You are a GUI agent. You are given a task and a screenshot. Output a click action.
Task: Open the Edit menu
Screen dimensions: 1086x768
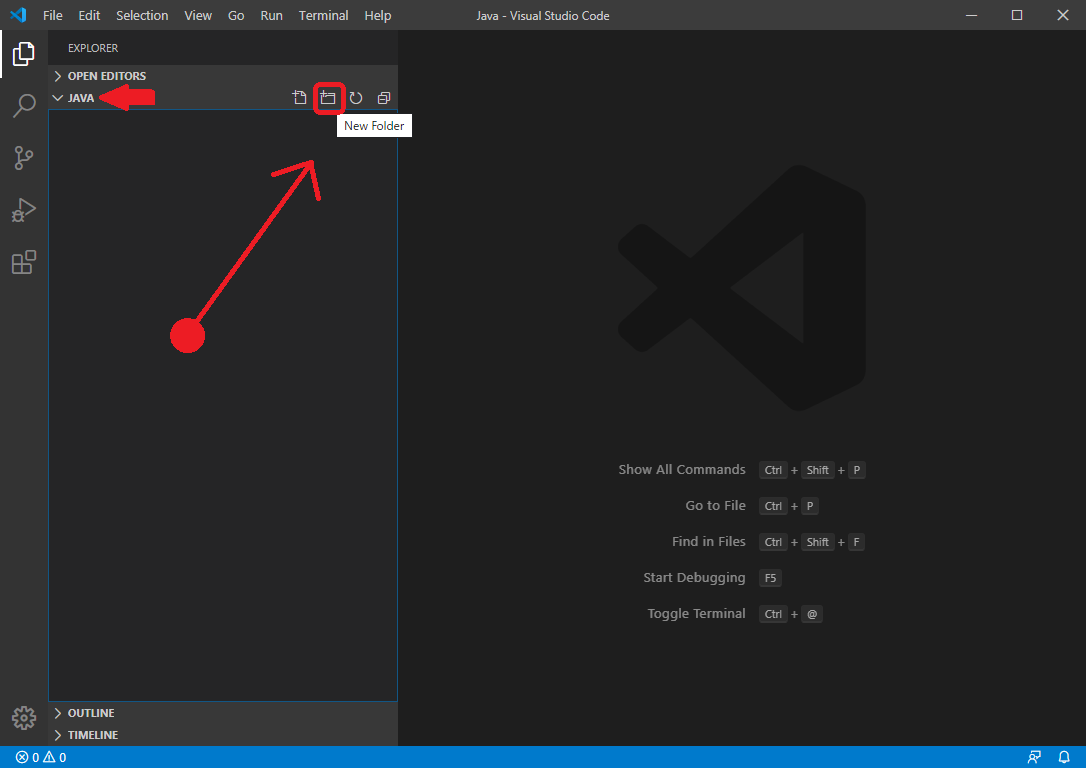coord(89,15)
